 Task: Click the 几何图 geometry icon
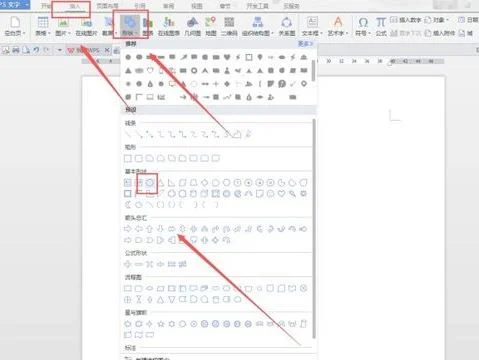coord(193,26)
